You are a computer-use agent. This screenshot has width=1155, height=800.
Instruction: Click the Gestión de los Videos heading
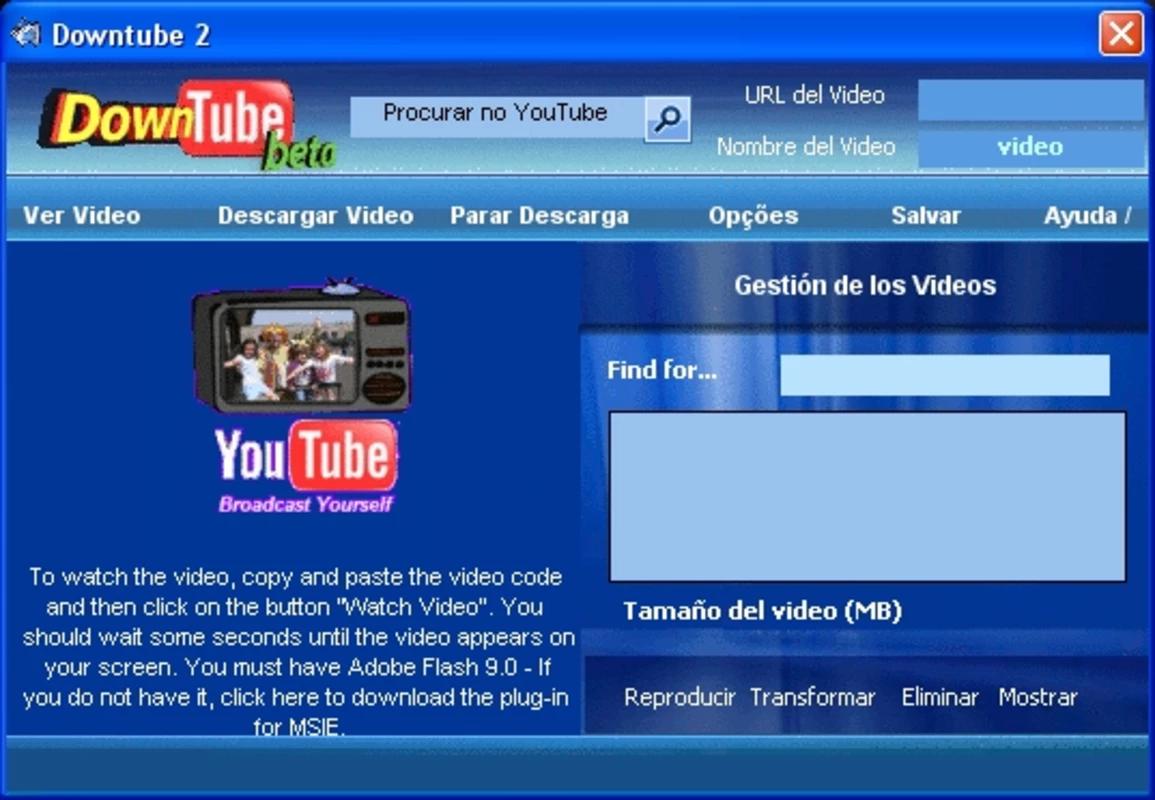point(866,285)
